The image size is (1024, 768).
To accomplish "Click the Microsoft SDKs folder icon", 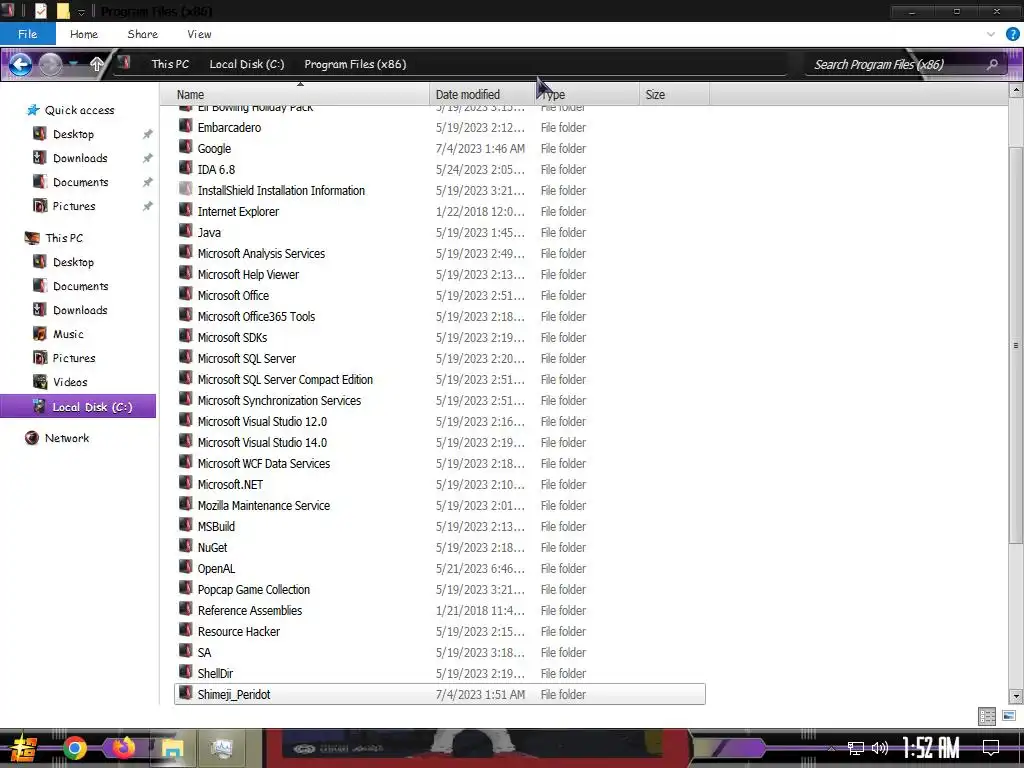I will point(185,336).
